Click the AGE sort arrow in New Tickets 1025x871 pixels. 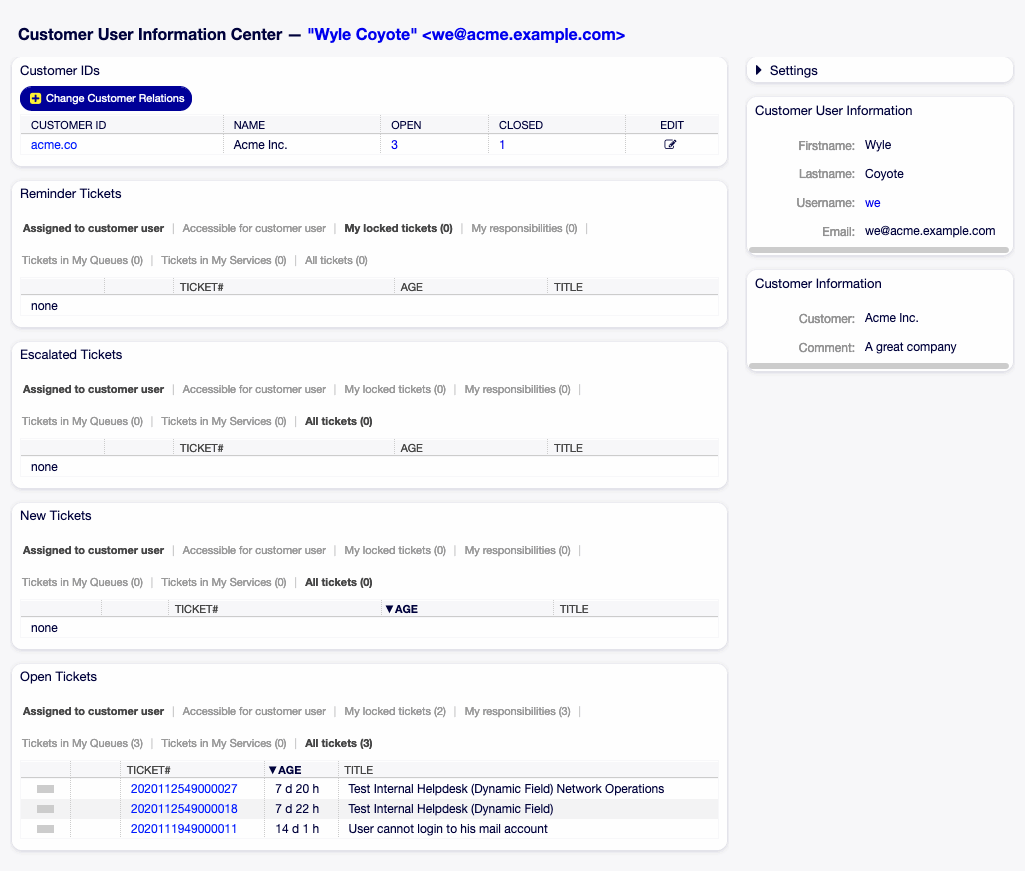click(x=389, y=608)
